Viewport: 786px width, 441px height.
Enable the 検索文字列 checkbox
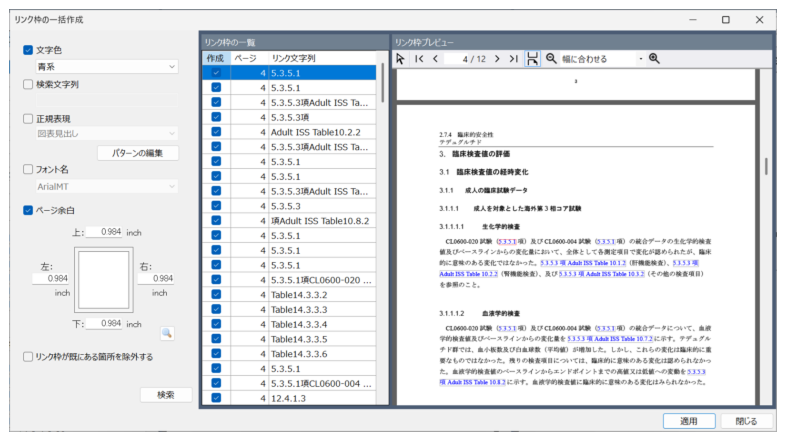[x=28, y=85]
